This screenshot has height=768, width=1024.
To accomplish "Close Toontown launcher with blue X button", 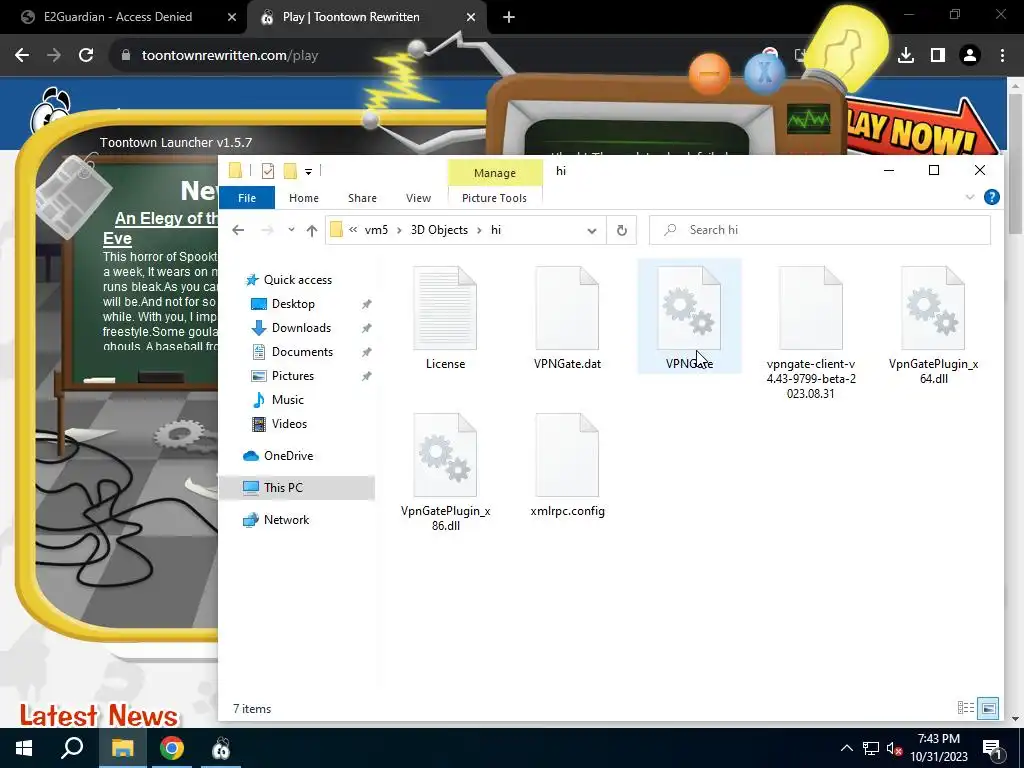I will point(765,72).
